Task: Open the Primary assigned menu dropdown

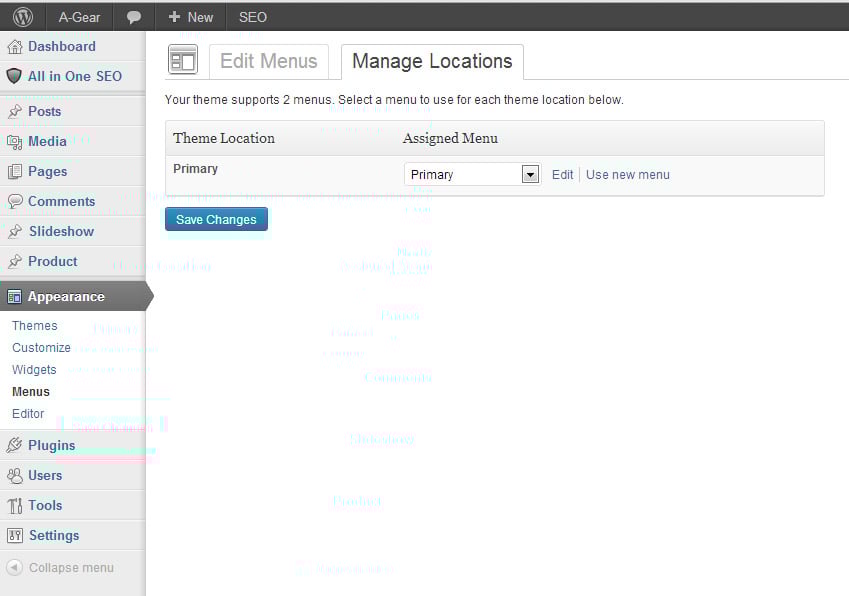Action: (x=472, y=174)
